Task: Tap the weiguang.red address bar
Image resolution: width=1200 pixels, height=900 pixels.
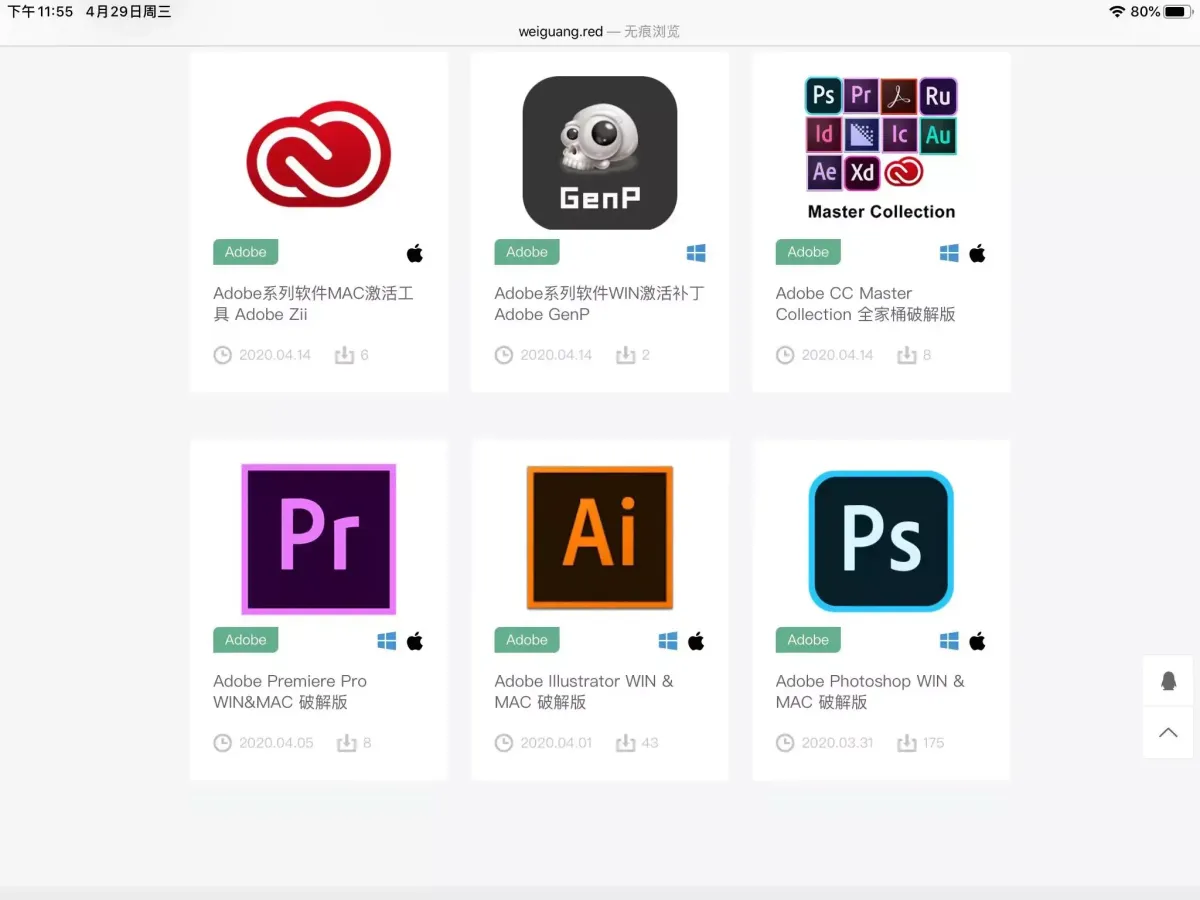Action: 599,31
